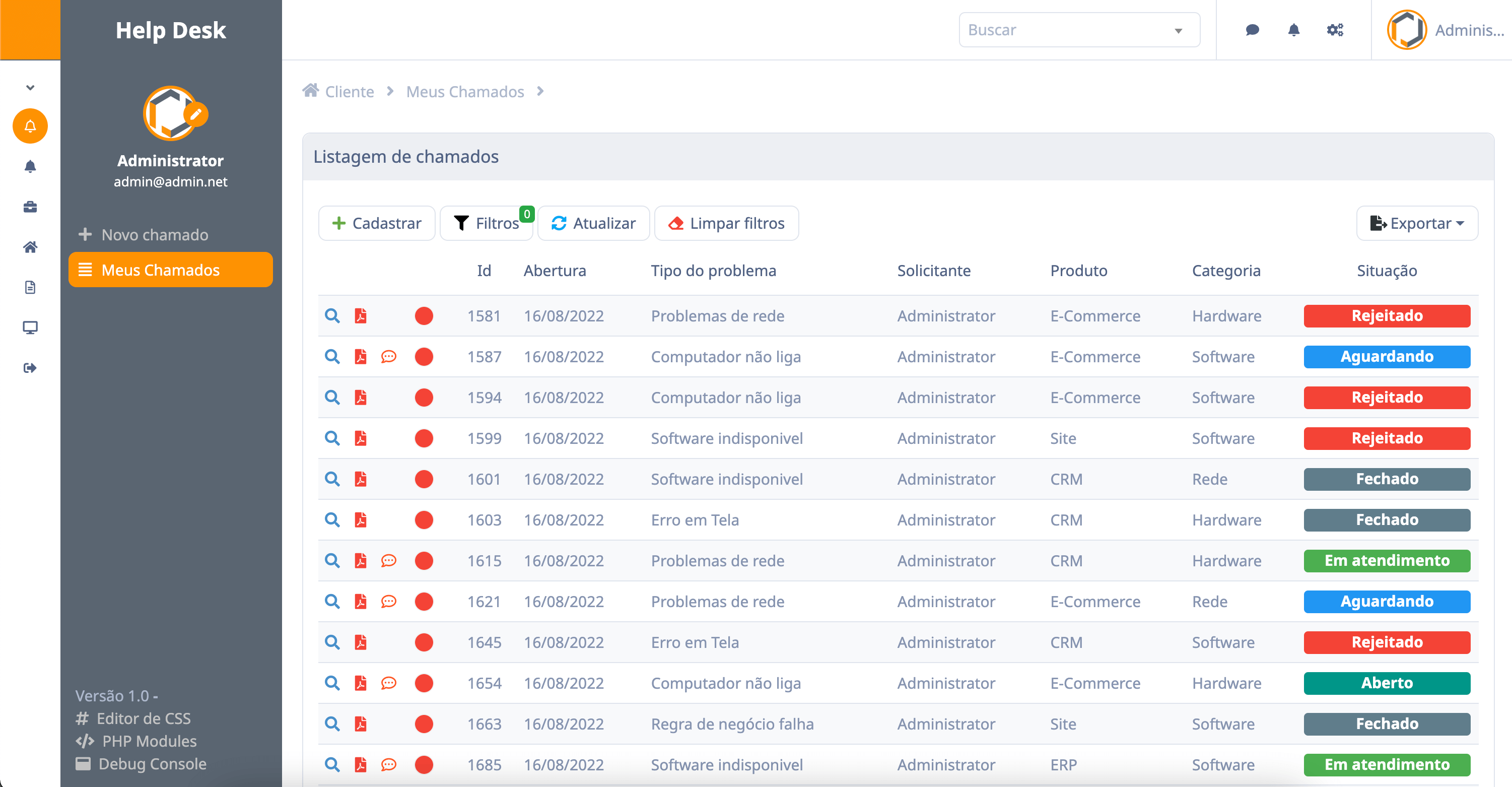
Task: Click red priority dot for ticket 1601
Action: (x=424, y=479)
